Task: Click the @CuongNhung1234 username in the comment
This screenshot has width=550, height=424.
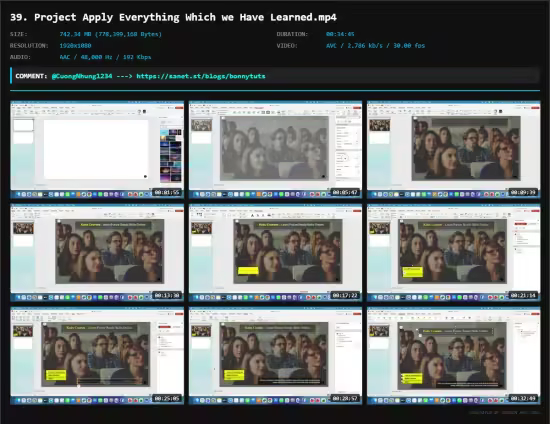Action: [82, 76]
